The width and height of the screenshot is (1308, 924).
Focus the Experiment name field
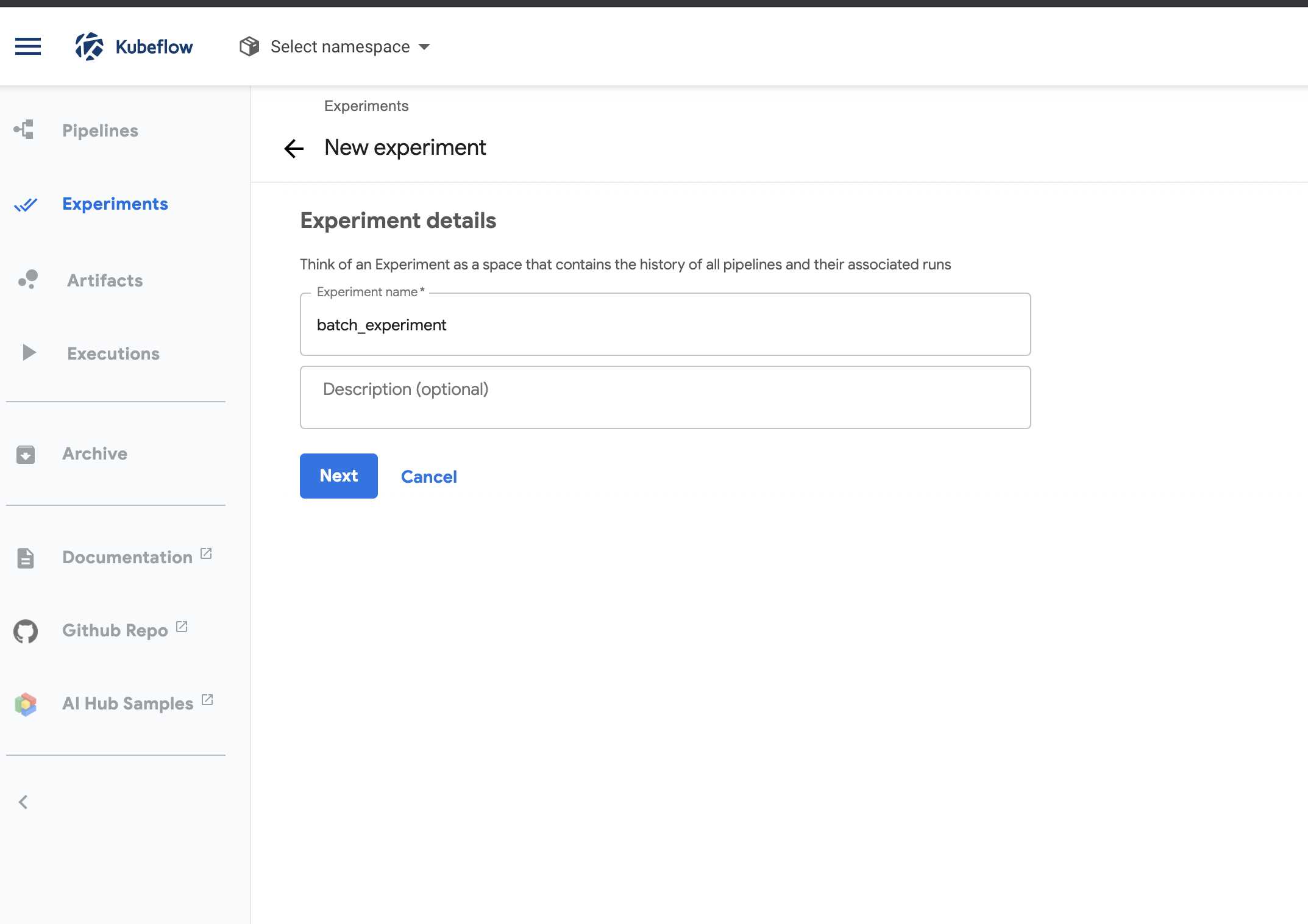coord(664,325)
